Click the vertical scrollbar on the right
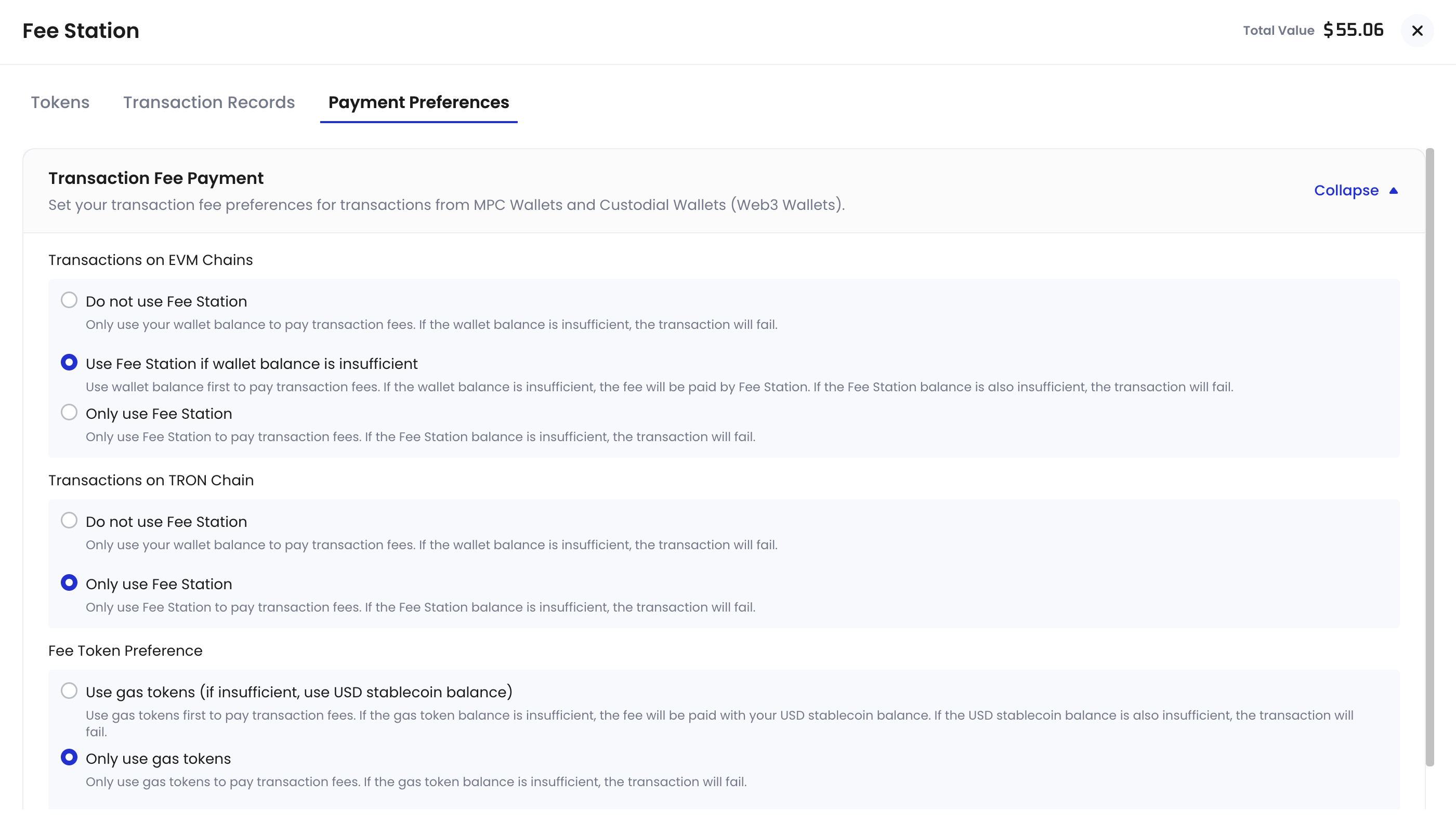The width and height of the screenshot is (1456, 822). 1430,457
